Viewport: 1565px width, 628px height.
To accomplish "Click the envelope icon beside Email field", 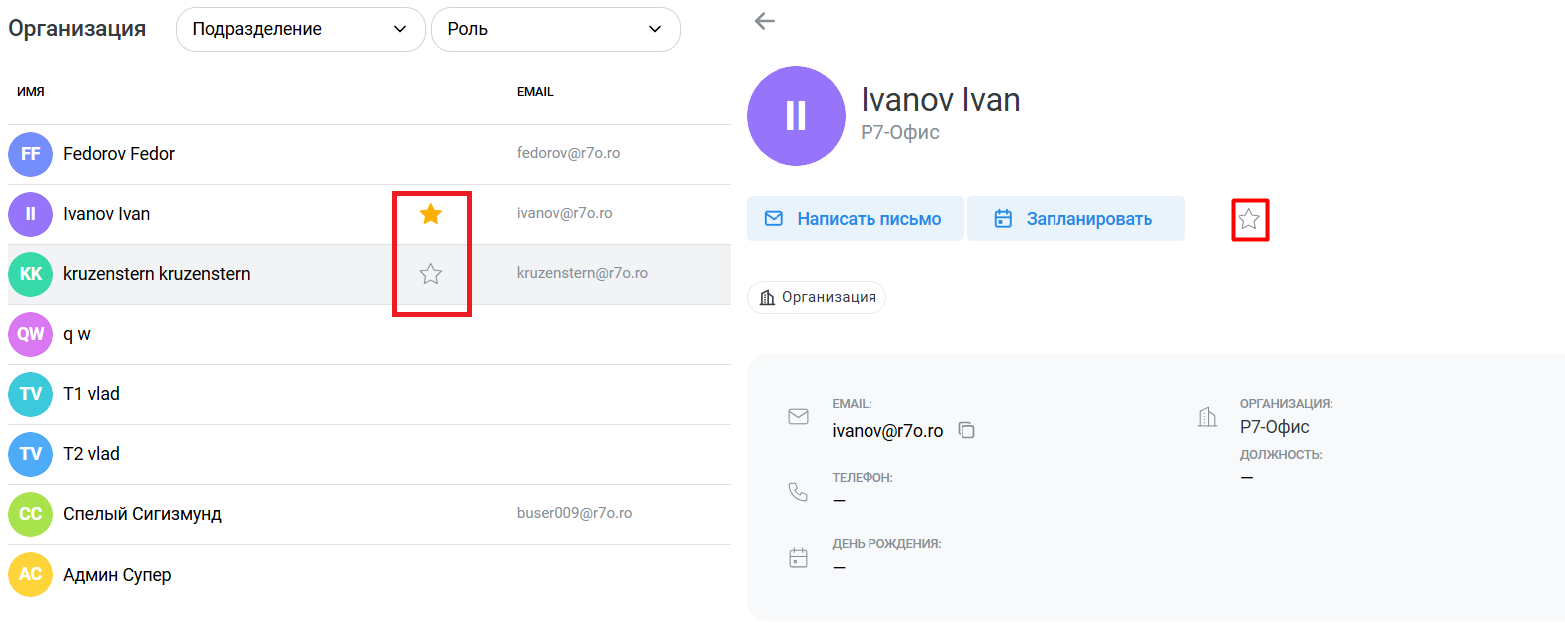I will tap(798, 416).
